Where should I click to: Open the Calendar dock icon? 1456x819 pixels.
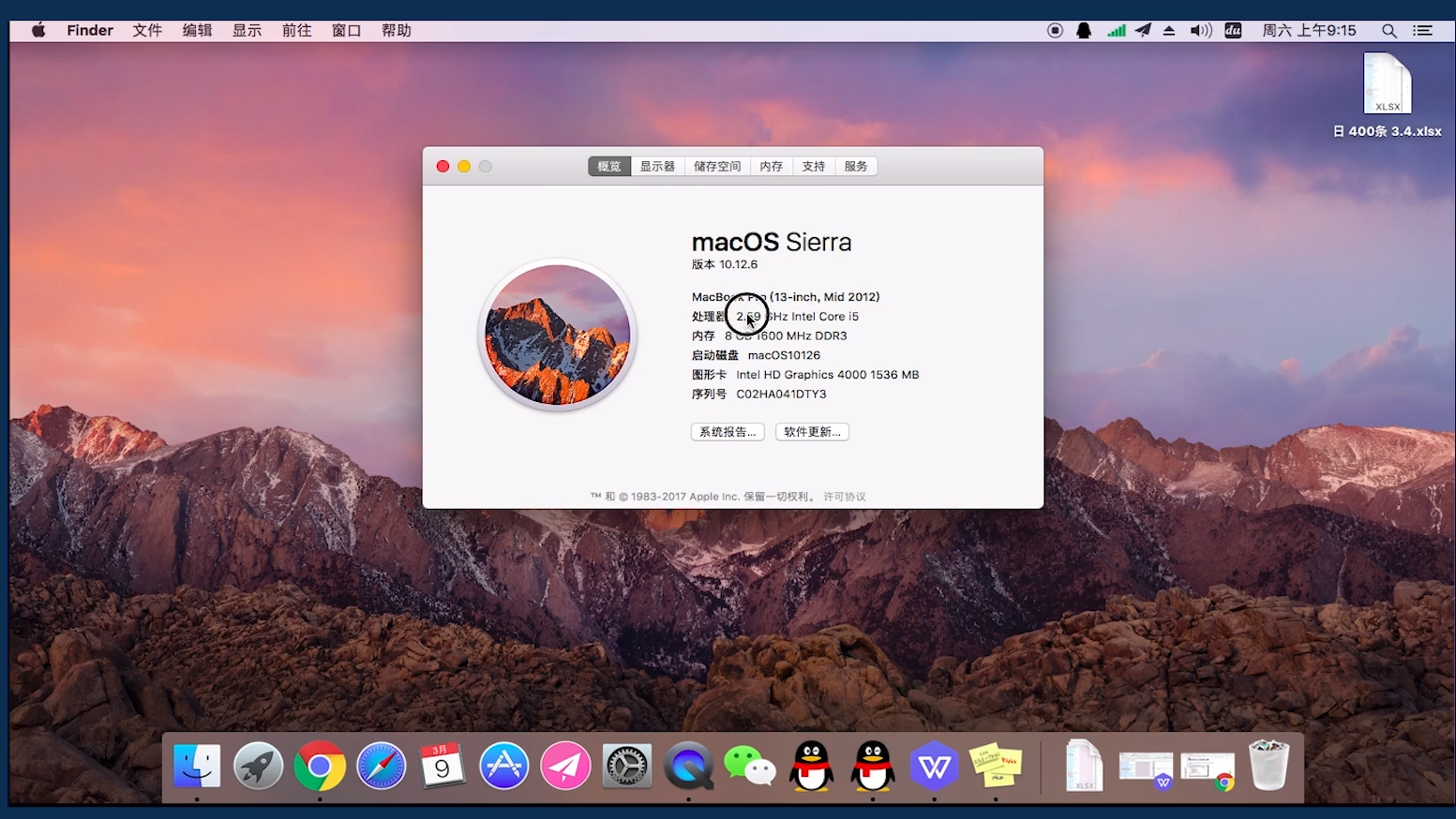pyautogui.click(x=443, y=767)
